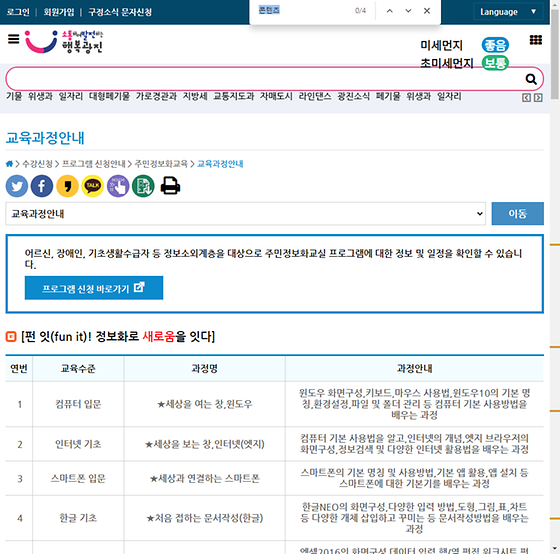Show next keyword with right arrow box

(538, 98)
